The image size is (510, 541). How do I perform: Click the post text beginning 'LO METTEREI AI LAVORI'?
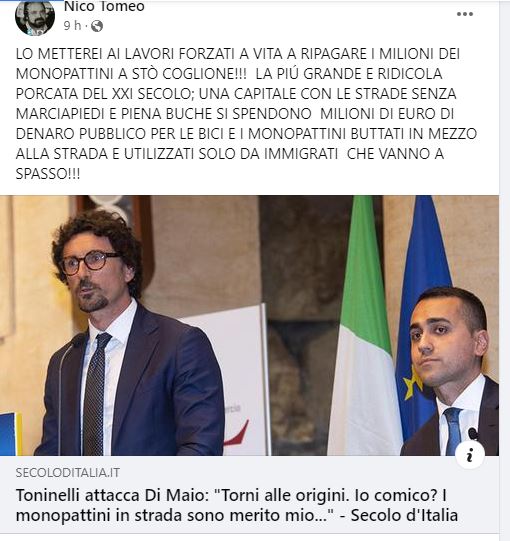pyautogui.click(x=246, y=114)
